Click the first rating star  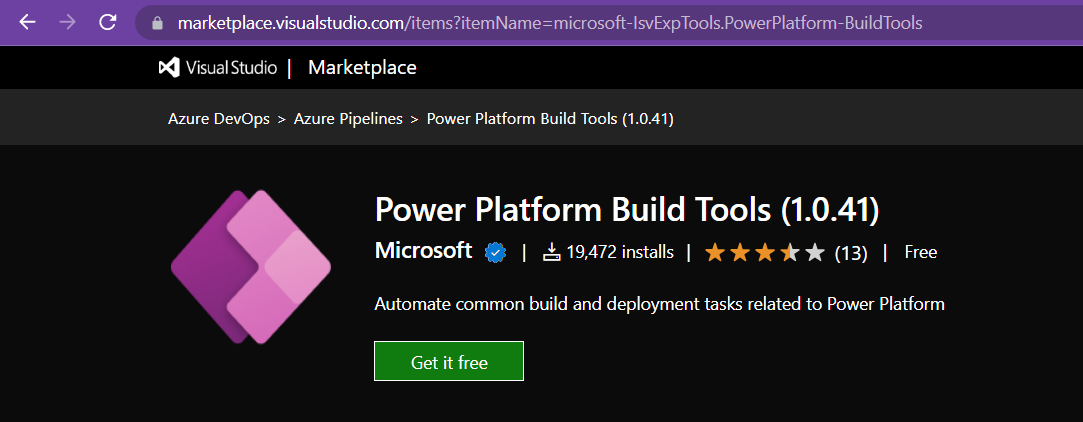click(x=714, y=252)
